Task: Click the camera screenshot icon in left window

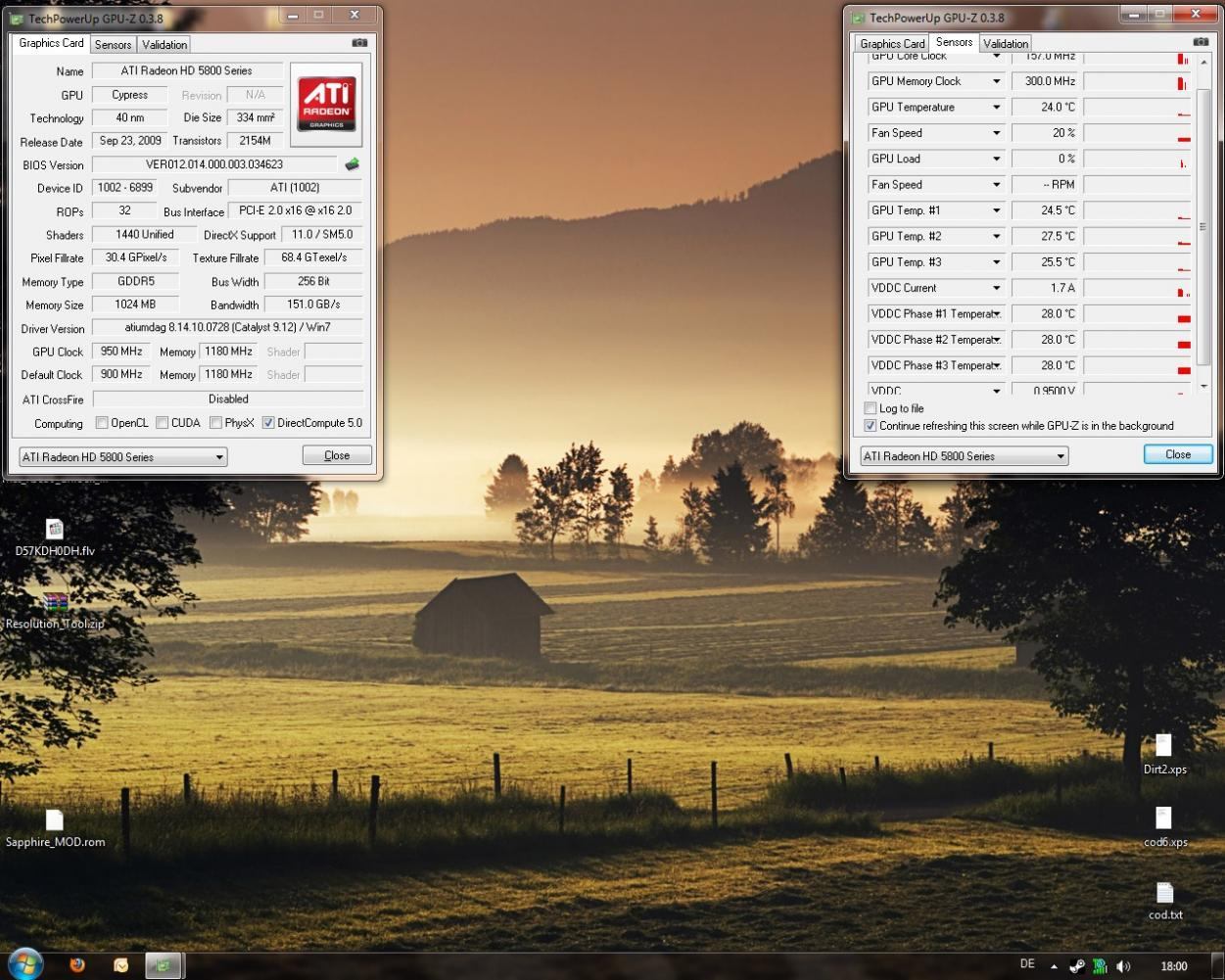Action: coord(359,43)
